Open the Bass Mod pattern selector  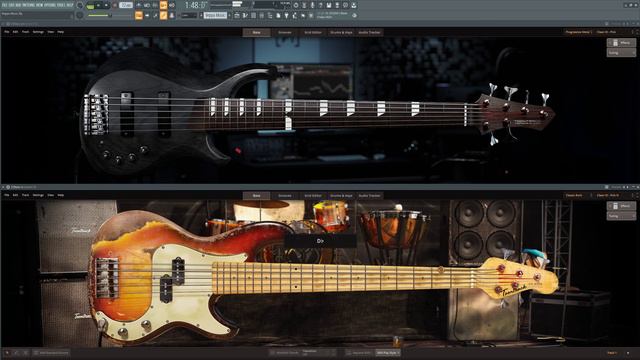tap(215, 16)
